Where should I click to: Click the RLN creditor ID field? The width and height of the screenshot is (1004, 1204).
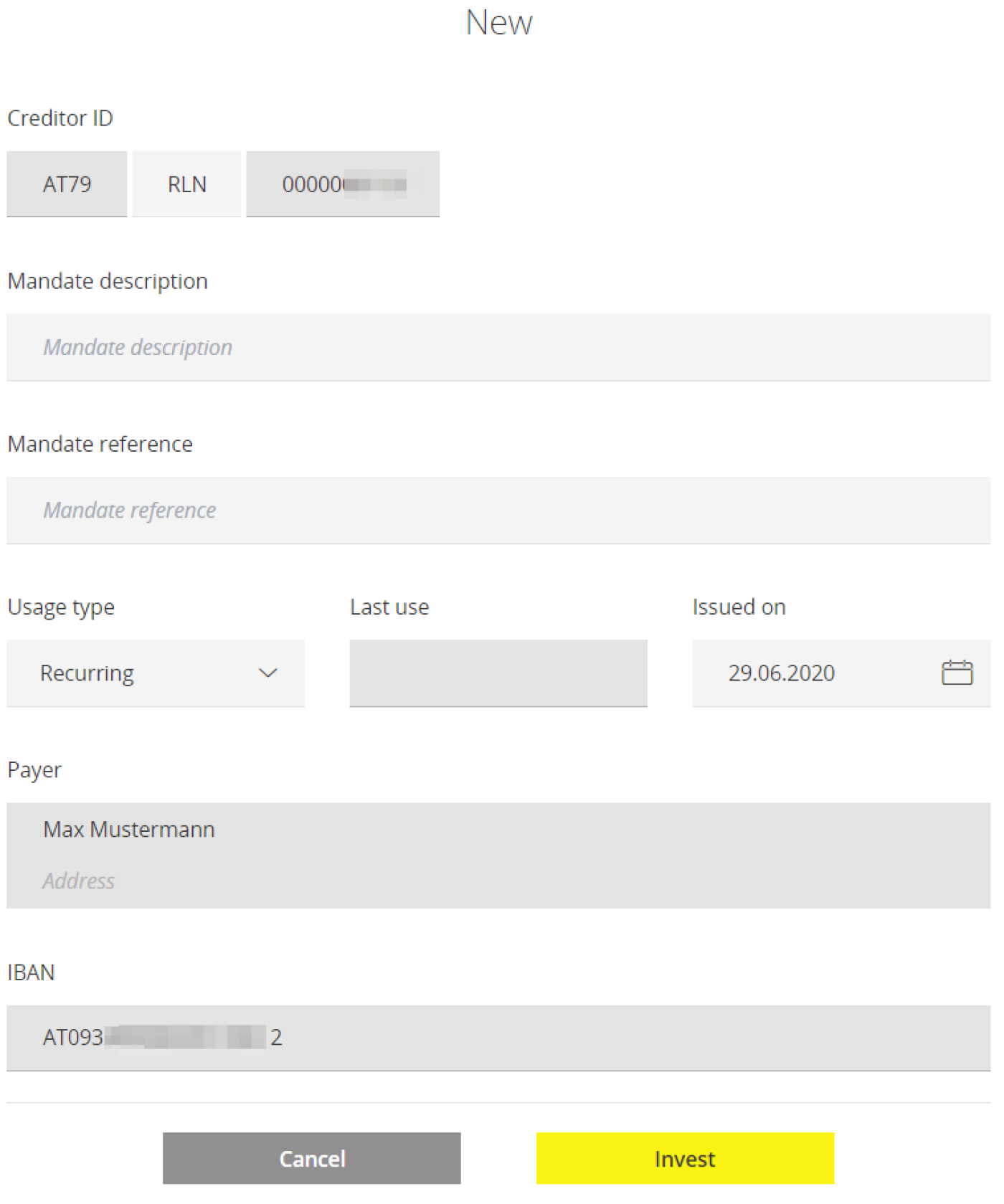186,184
